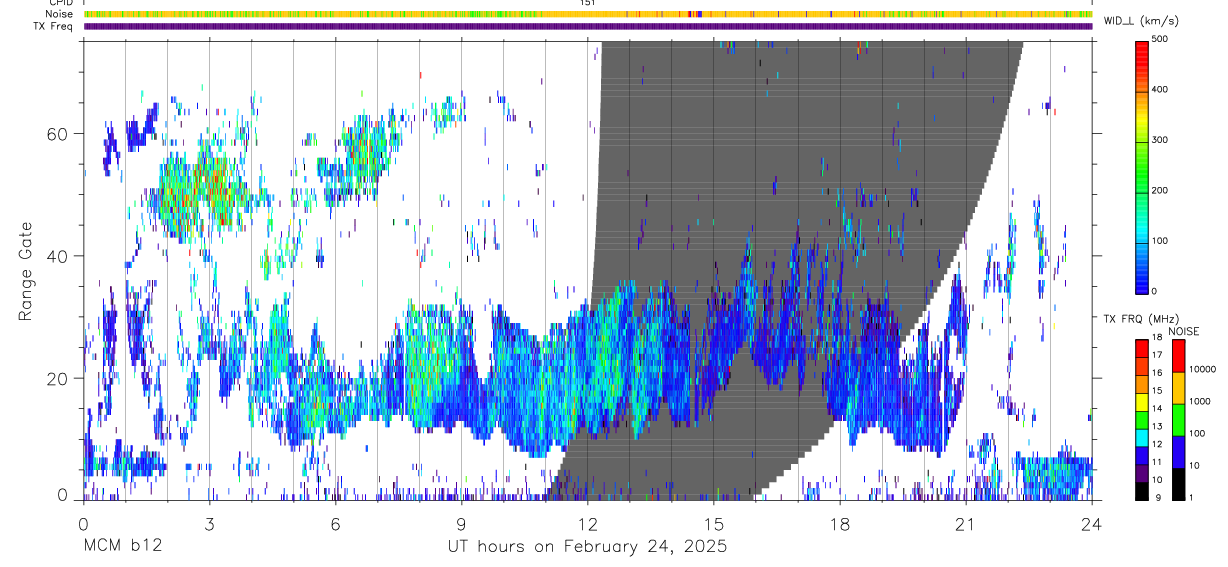The image size is (1228, 567).
Task: Click the '14' label on TX FRQ colorbar
Action: click(1155, 410)
